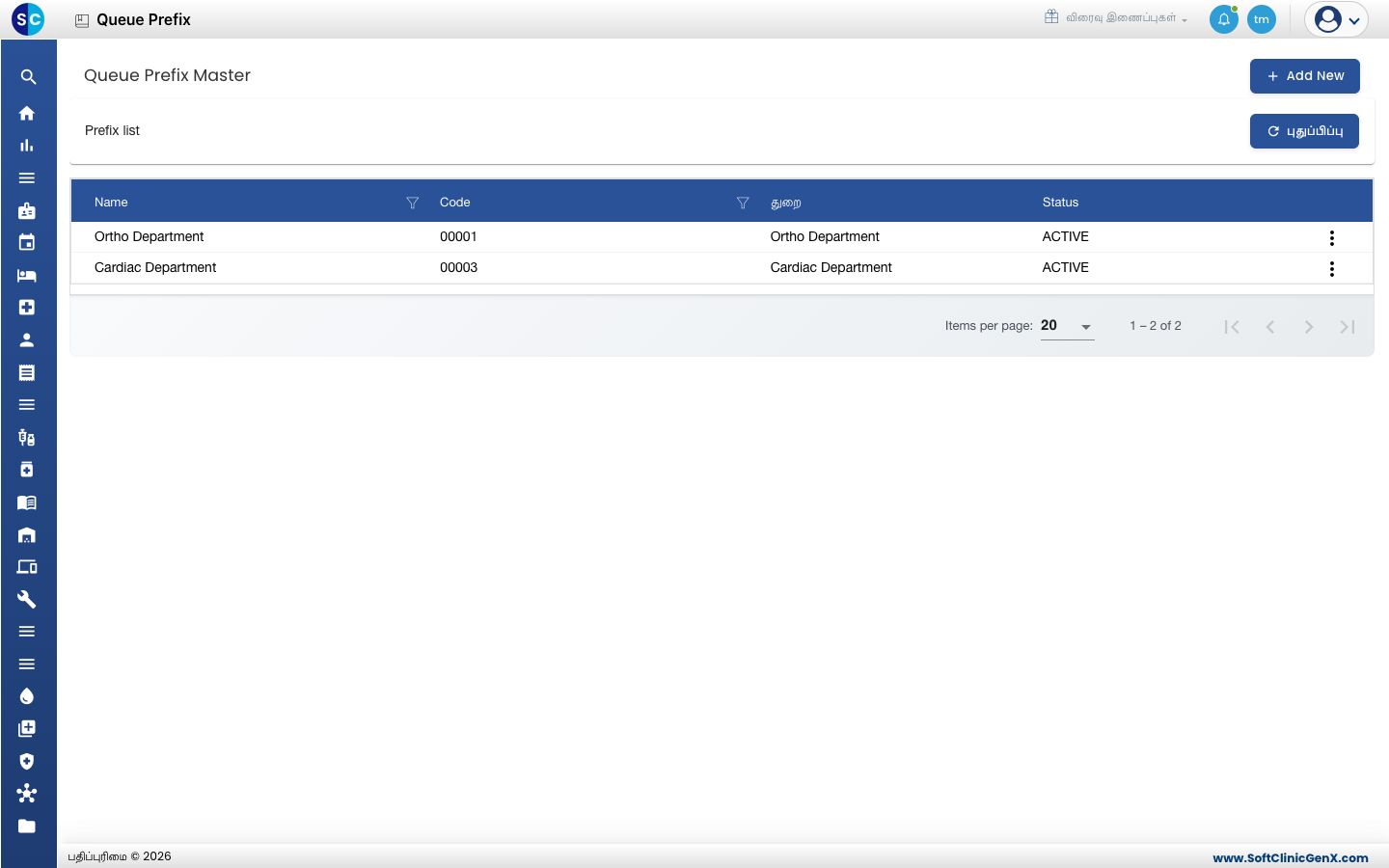Open the bar chart dashboard icon
Image resolution: width=1389 pixels, height=868 pixels.
(x=27, y=146)
